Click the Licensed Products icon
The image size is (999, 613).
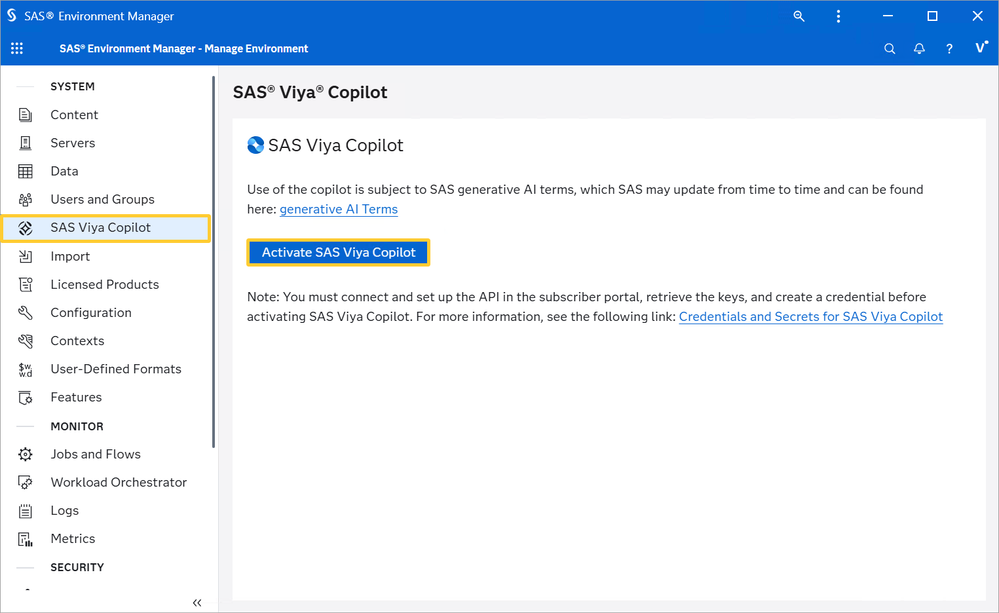[x=25, y=284]
